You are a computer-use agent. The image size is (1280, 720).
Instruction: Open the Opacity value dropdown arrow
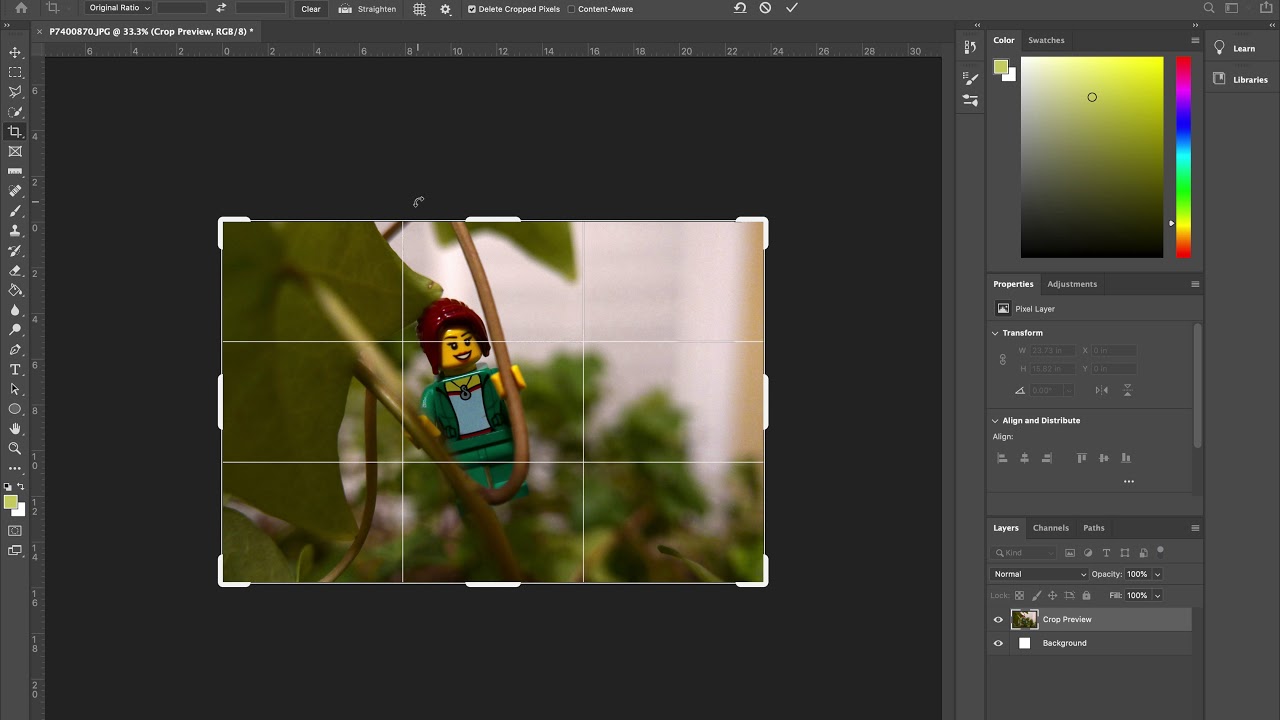tap(1157, 574)
